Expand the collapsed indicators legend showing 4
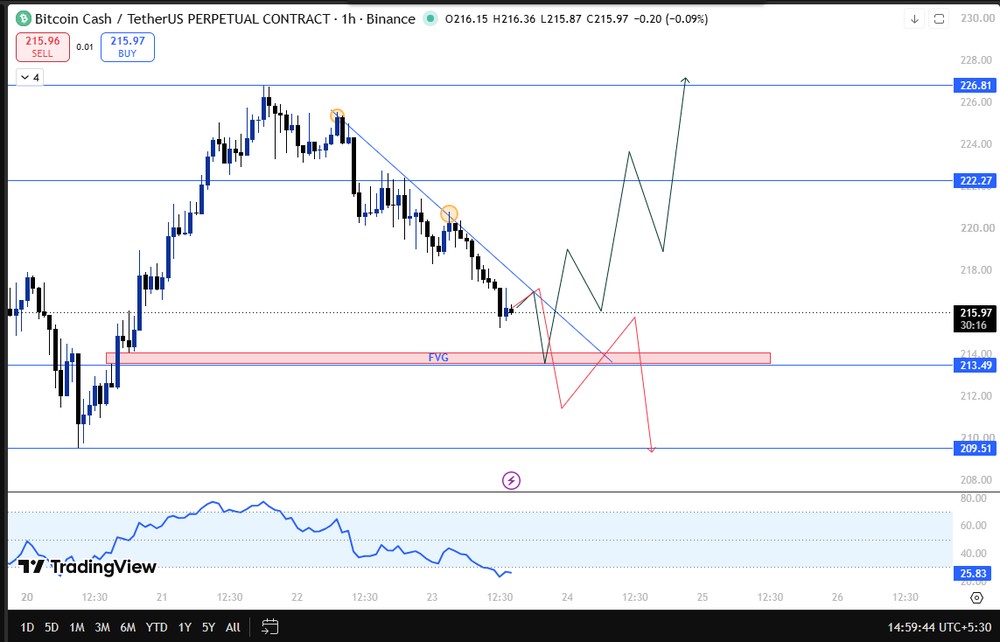Viewport: 1000px width, 642px height. 29,78
